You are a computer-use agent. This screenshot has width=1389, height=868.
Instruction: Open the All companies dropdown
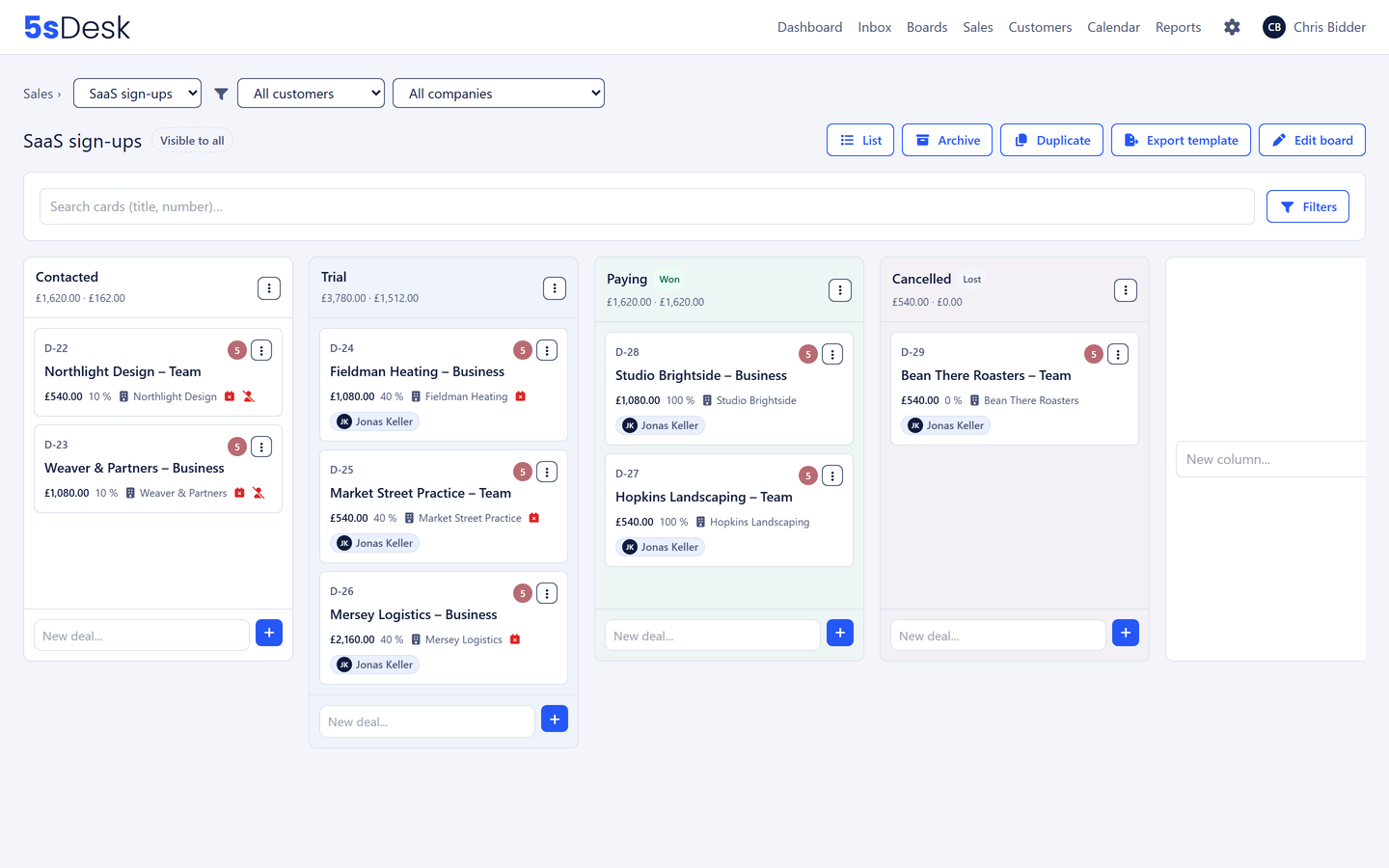(x=499, y=94)
